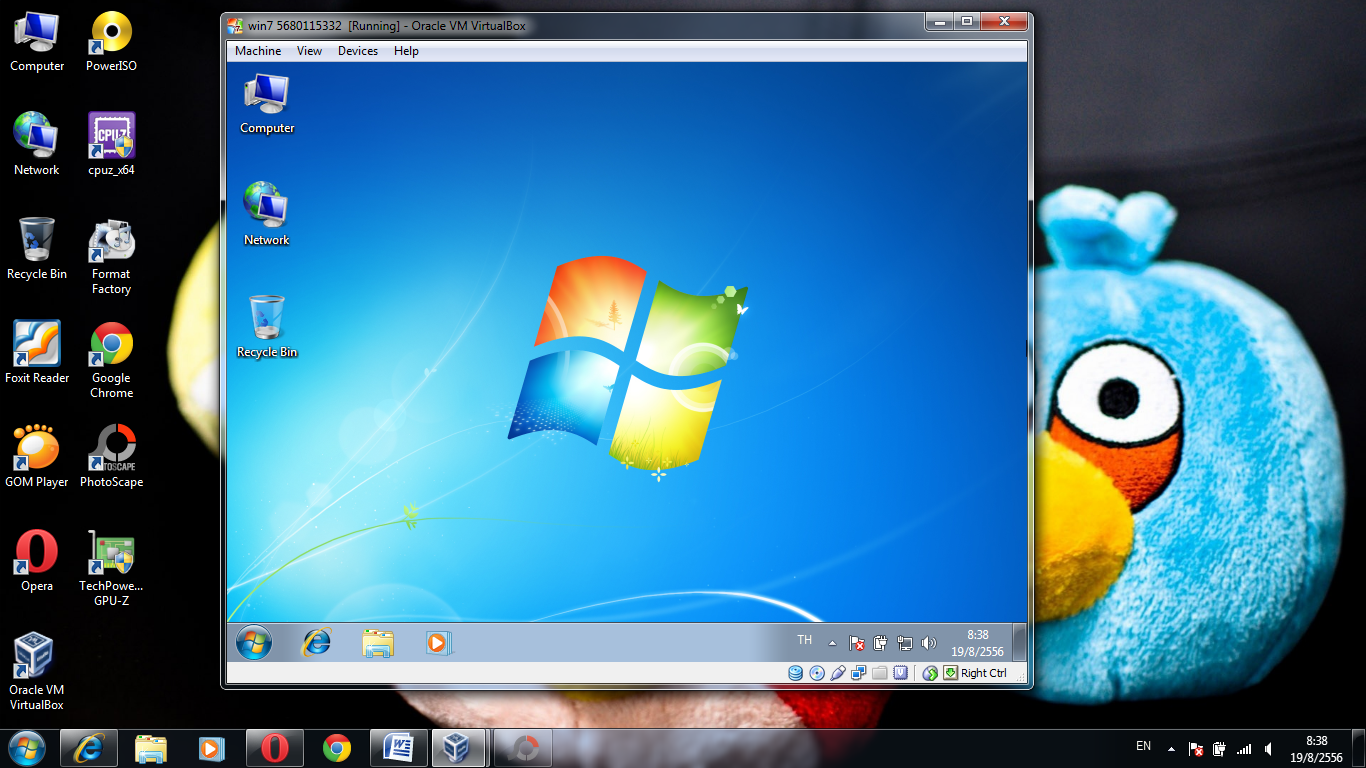Click the virtualization (V chip) indicator in status bar

coord(901,673)
